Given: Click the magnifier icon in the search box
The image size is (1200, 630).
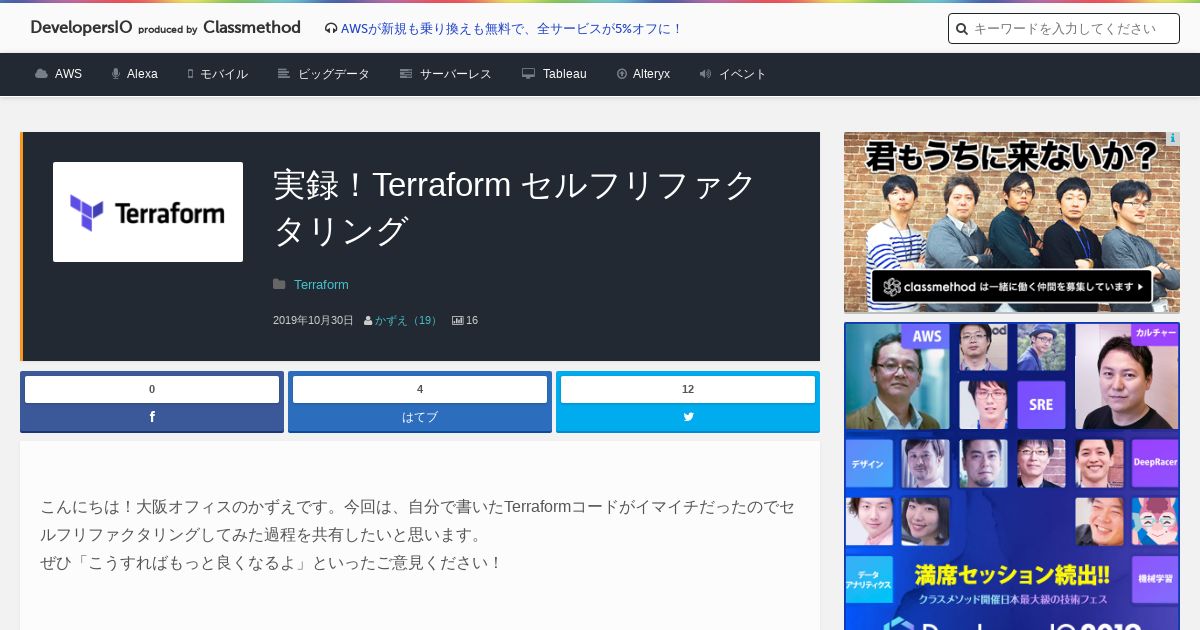Looking at the screenshot, I should coord(962,29).
